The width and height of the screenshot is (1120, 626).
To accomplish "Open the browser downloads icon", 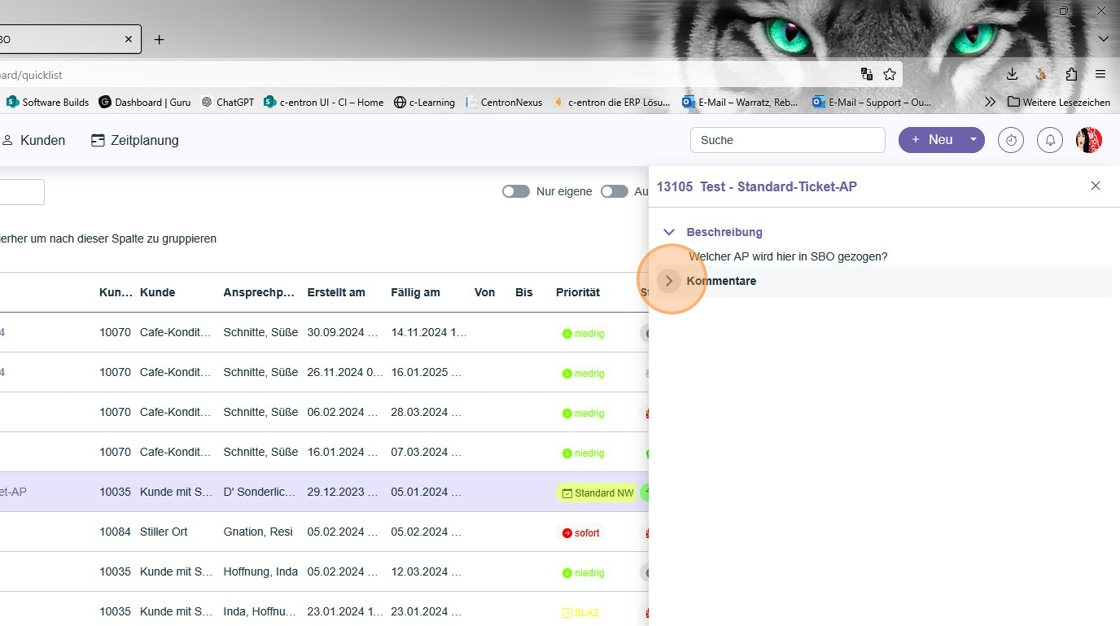I will pos(1012,74).
